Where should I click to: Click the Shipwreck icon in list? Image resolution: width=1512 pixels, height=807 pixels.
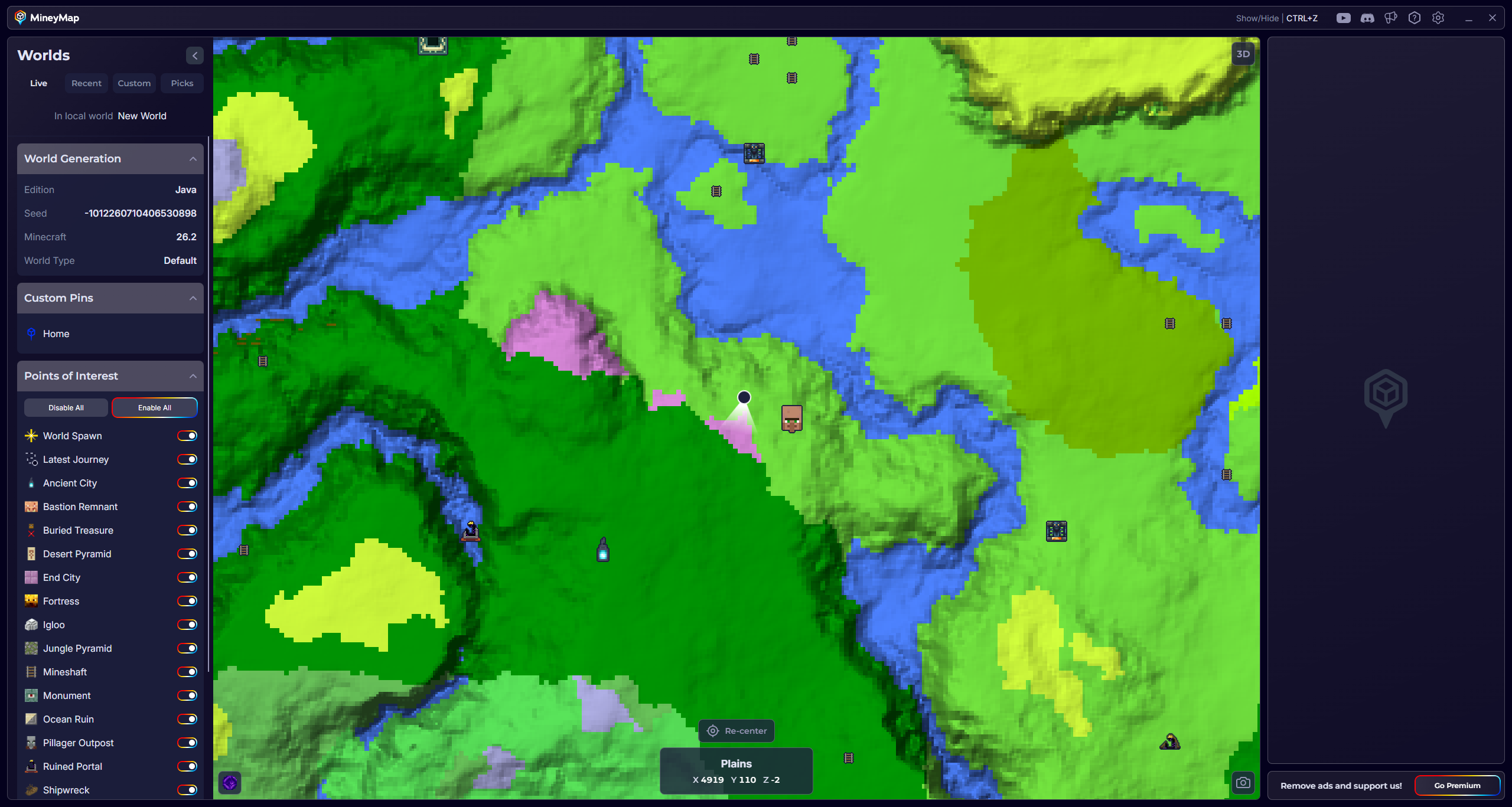click(31, 790)
